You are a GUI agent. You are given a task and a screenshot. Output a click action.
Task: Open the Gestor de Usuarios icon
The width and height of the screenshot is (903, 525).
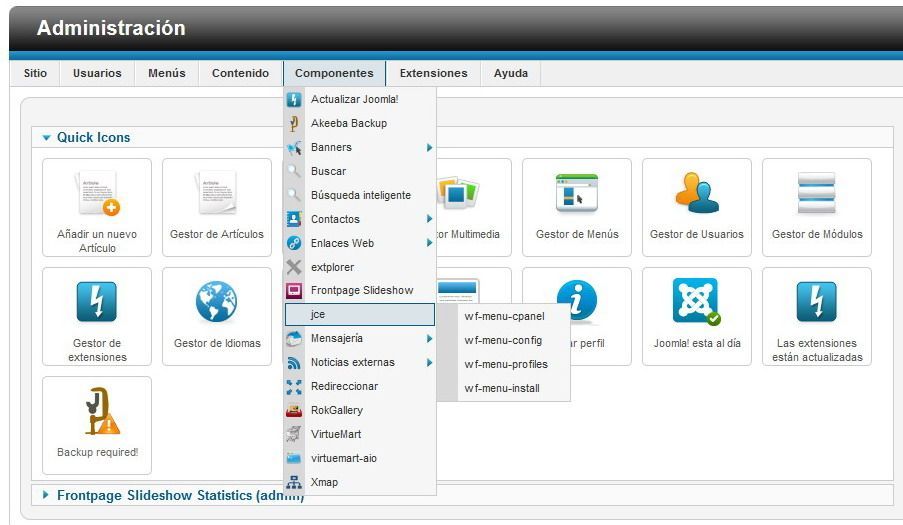[697, 207]
